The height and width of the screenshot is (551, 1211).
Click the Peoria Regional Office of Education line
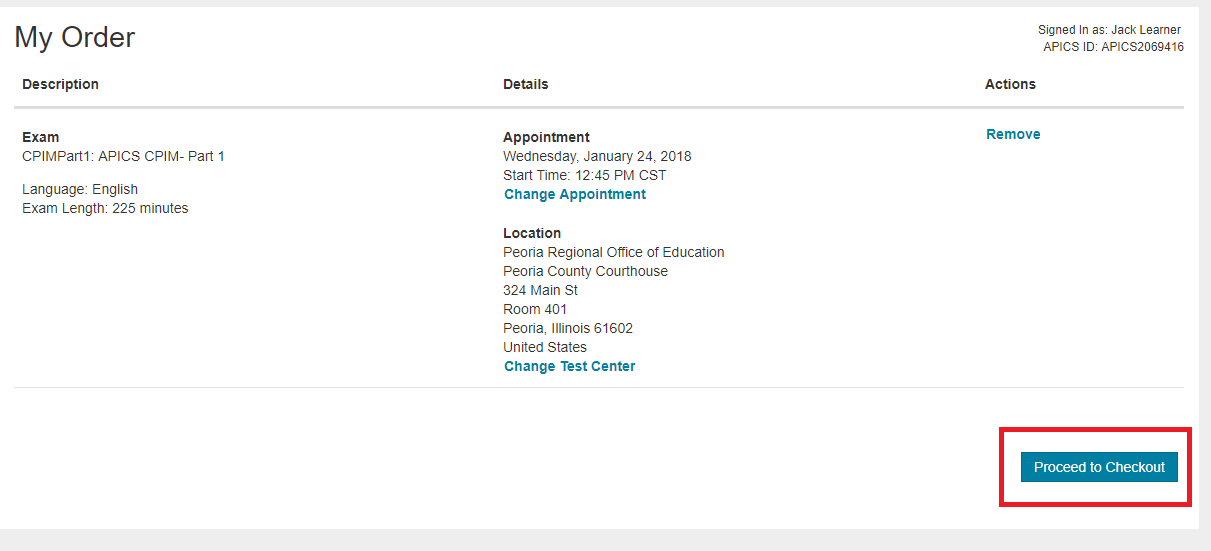click(614, 252)
